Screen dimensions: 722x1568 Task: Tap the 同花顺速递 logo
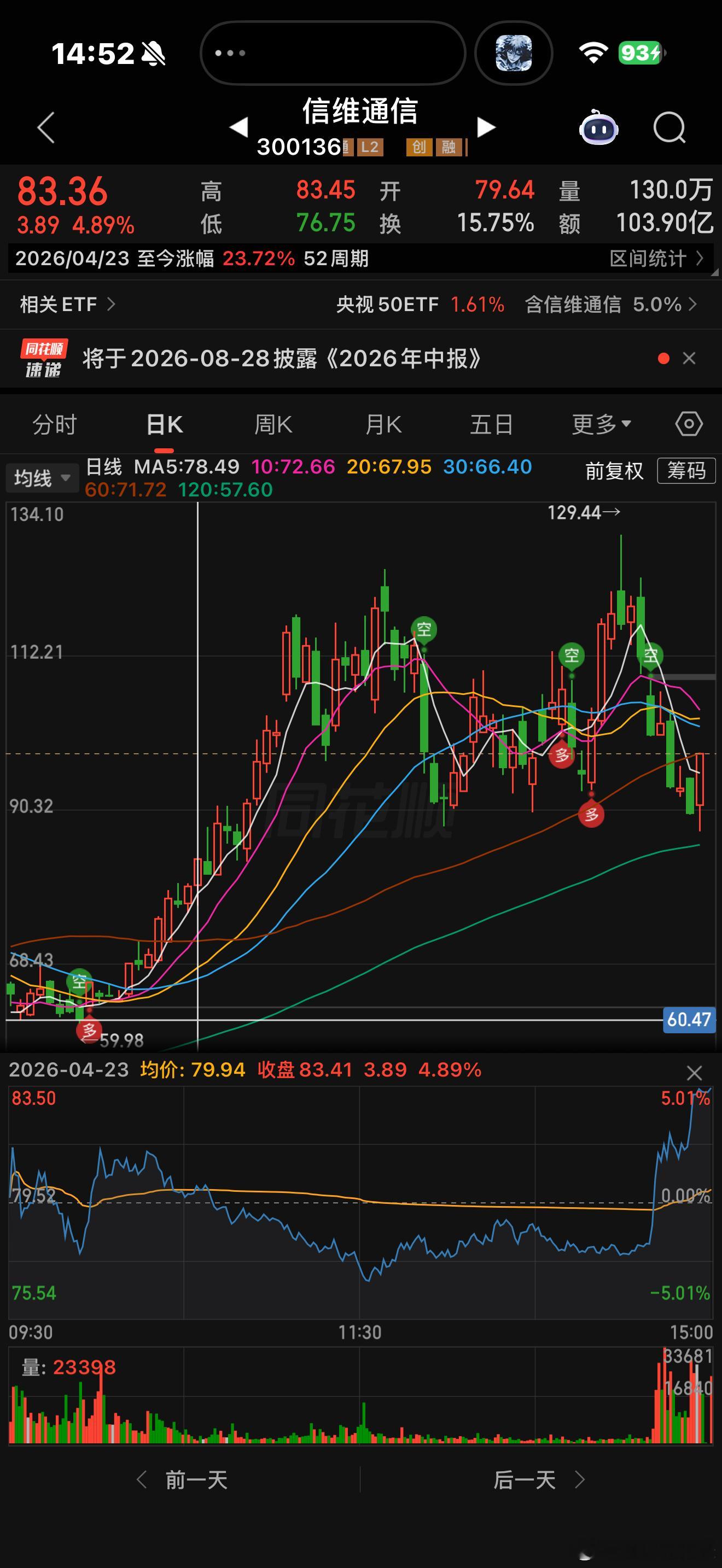click(43, 359)
